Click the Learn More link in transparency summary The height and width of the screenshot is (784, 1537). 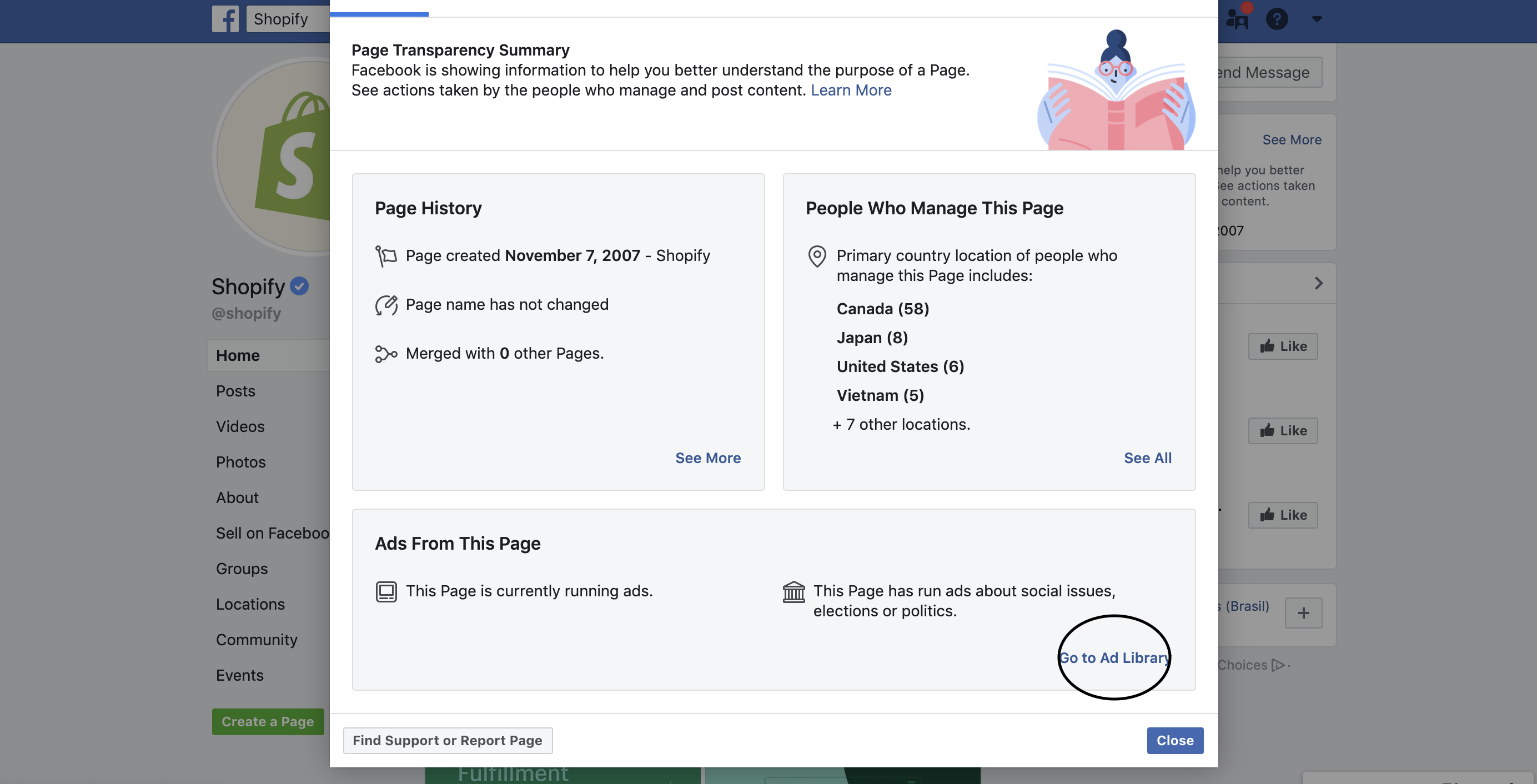pyautogui.click(x=851, y=90)
